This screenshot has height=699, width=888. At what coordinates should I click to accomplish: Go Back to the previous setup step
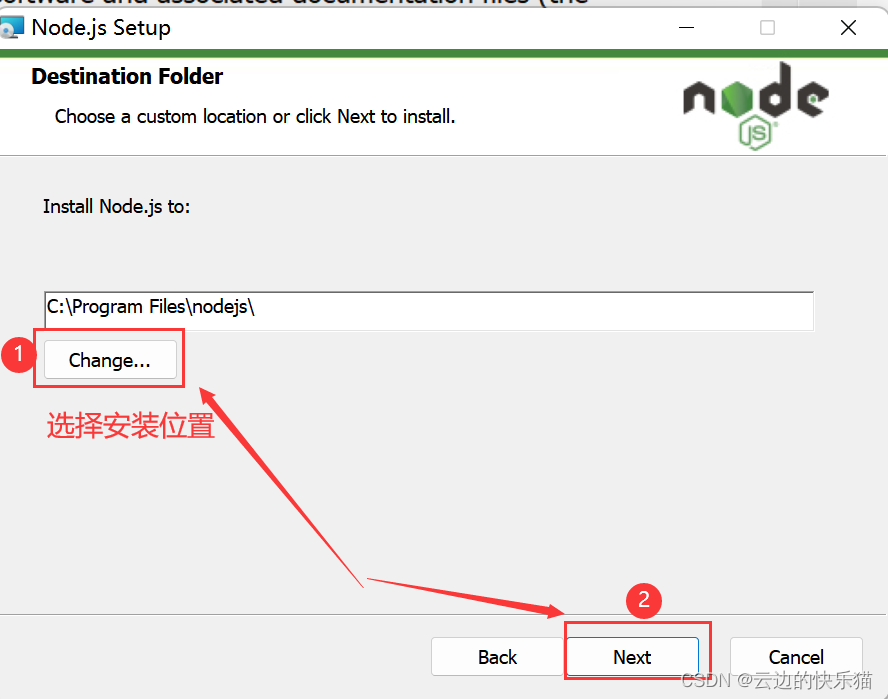(x=497, y=657)
